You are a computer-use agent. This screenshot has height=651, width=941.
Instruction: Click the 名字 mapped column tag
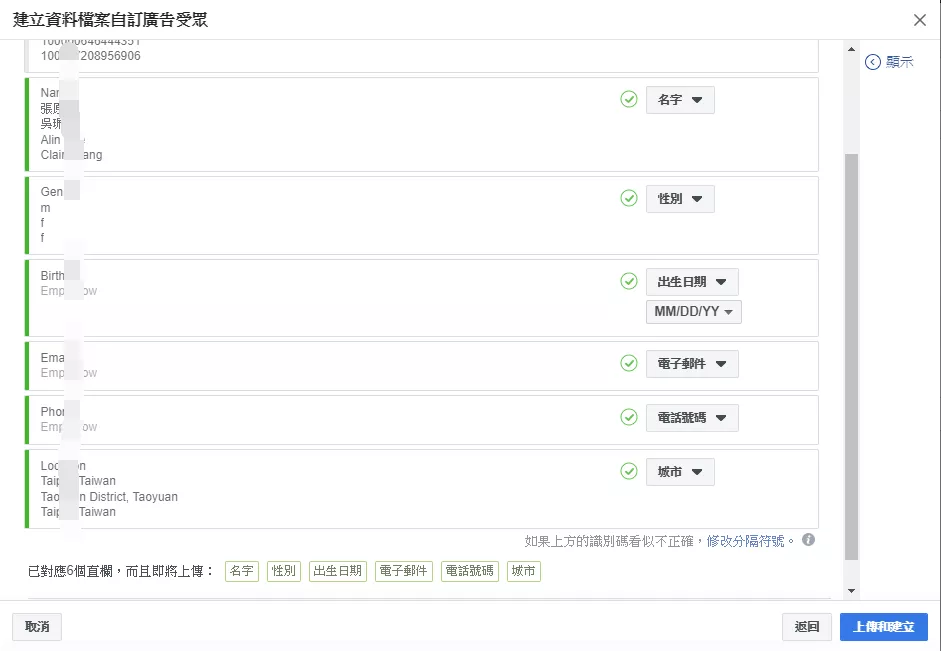[242, 571]
